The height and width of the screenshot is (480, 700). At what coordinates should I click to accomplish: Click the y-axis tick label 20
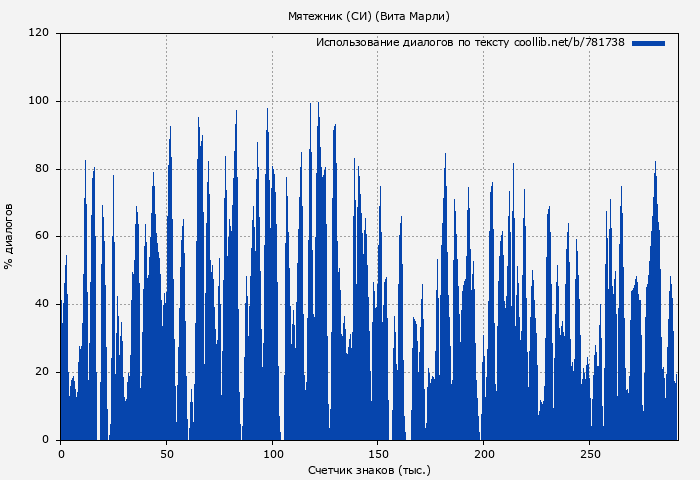(42, 372)
